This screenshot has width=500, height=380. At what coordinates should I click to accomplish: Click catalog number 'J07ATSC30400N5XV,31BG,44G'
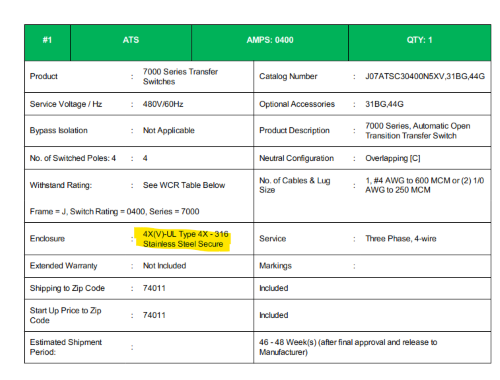tap(425, 76)
